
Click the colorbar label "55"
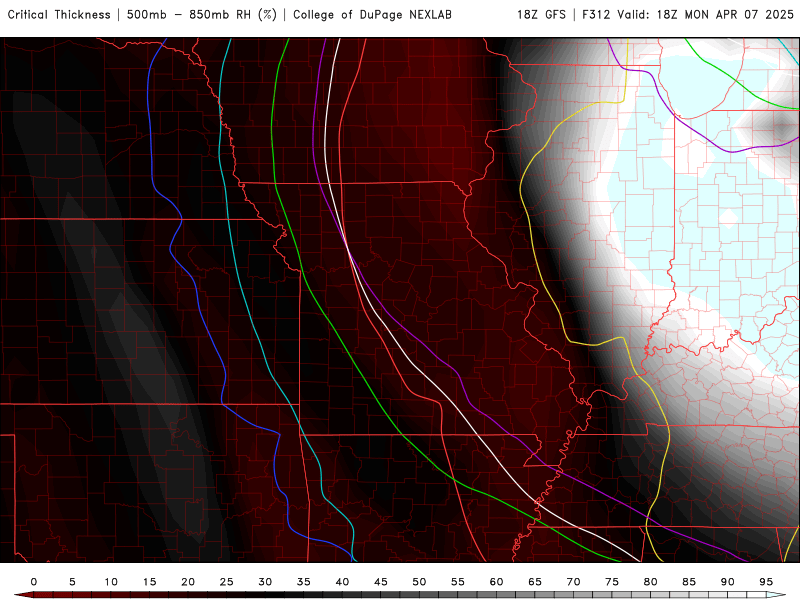click(458, 582)
